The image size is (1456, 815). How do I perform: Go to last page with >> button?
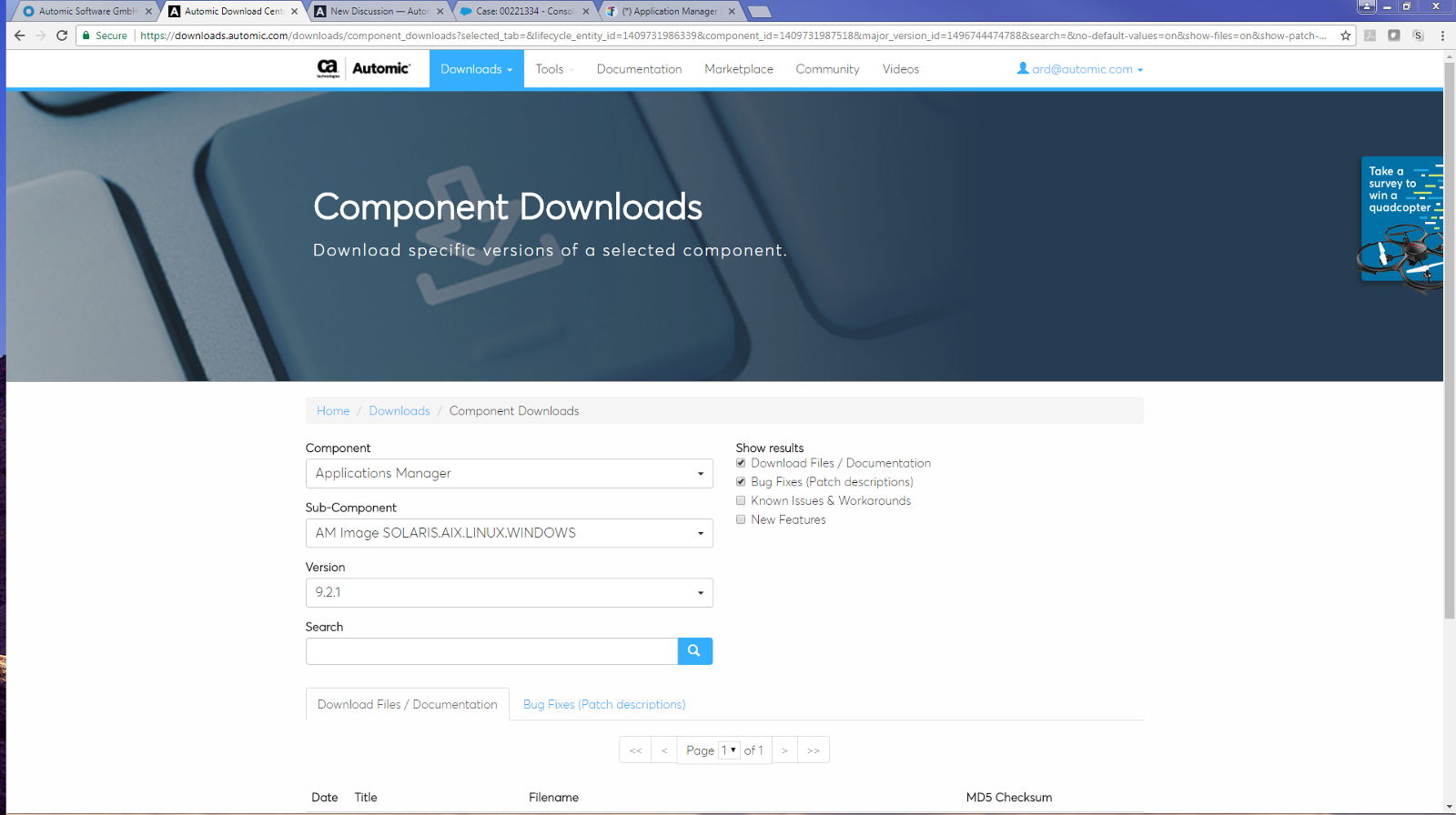(x=814, y=750)
